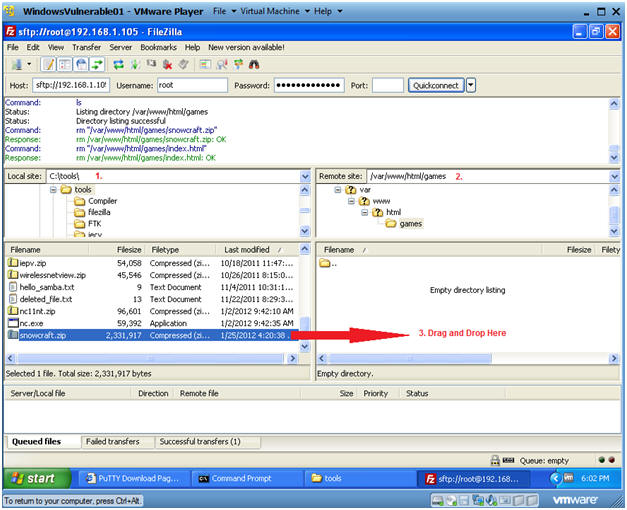The width and height of the screenshot is (627, 510).
Task: Switch to the Queued files tab
Action: click(x=44, y=442)
